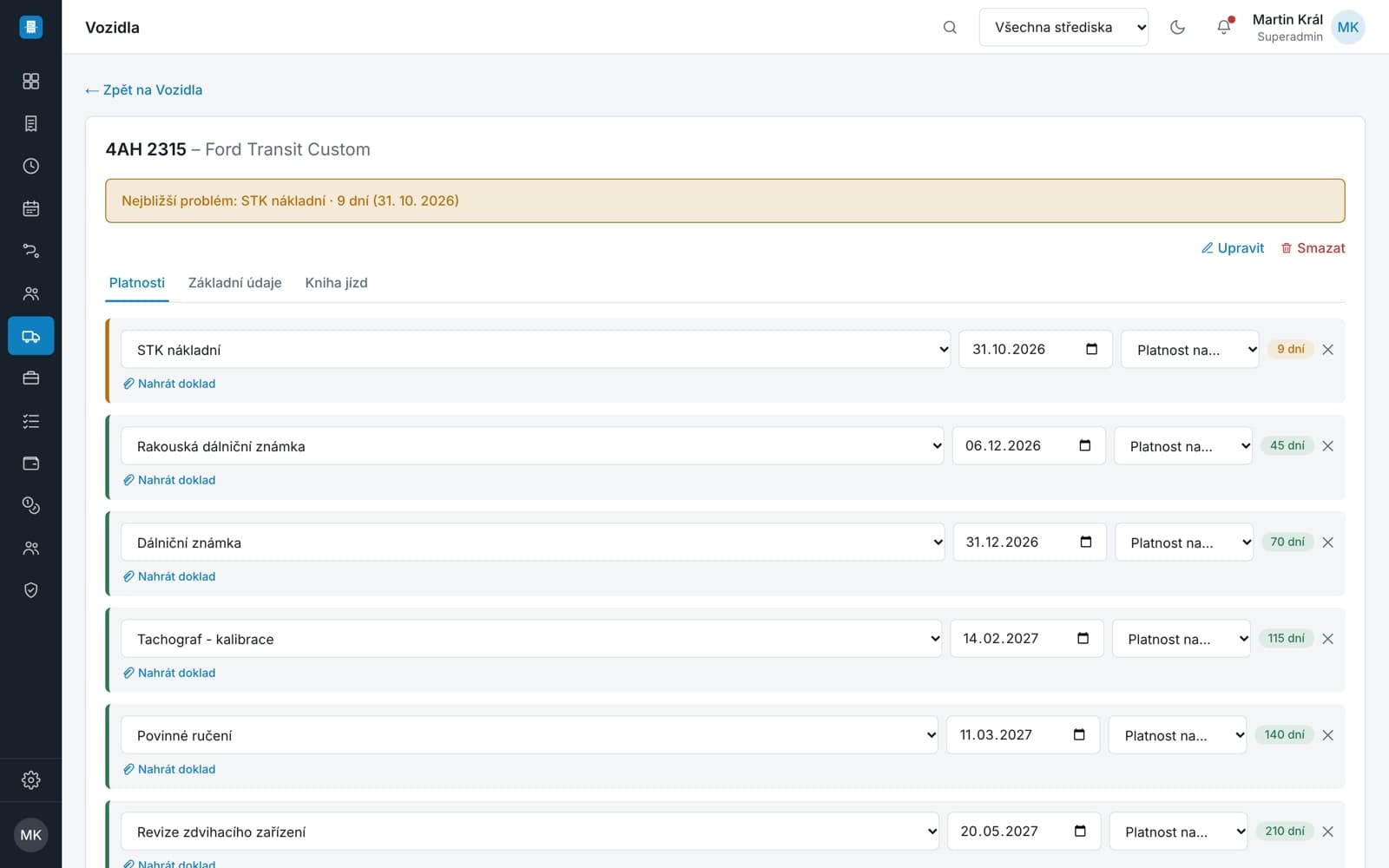Click Nahrát doklad under STK nákladní
1389x868 pixels.
pyautogui.click(x=169, y=384)
